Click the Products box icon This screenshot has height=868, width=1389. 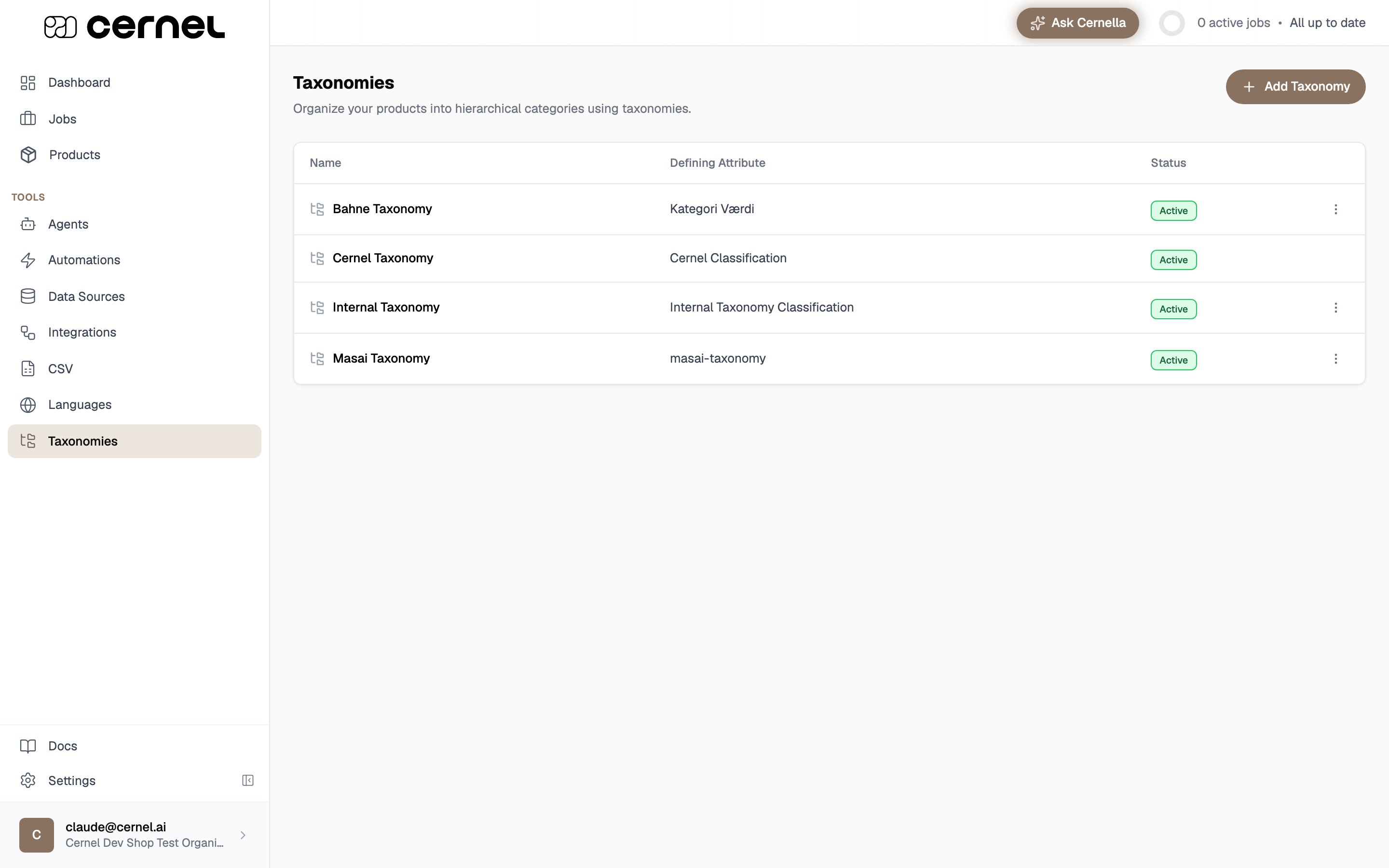(x=28, y=155)
